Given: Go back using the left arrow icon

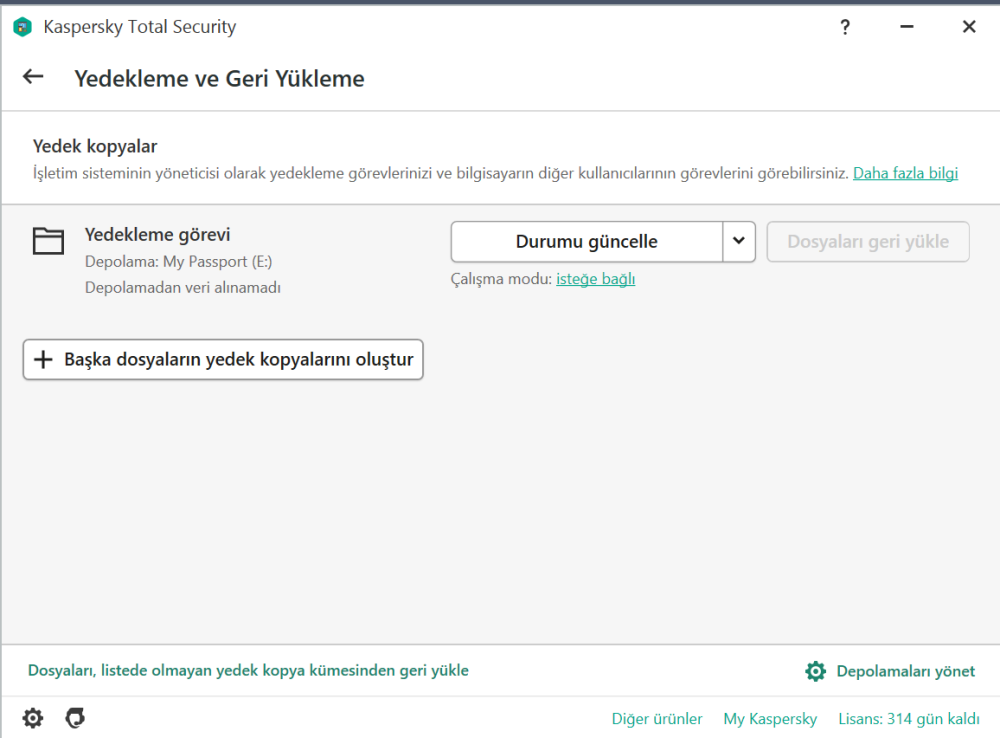Looking at the screenshot, I should [33, 77].
